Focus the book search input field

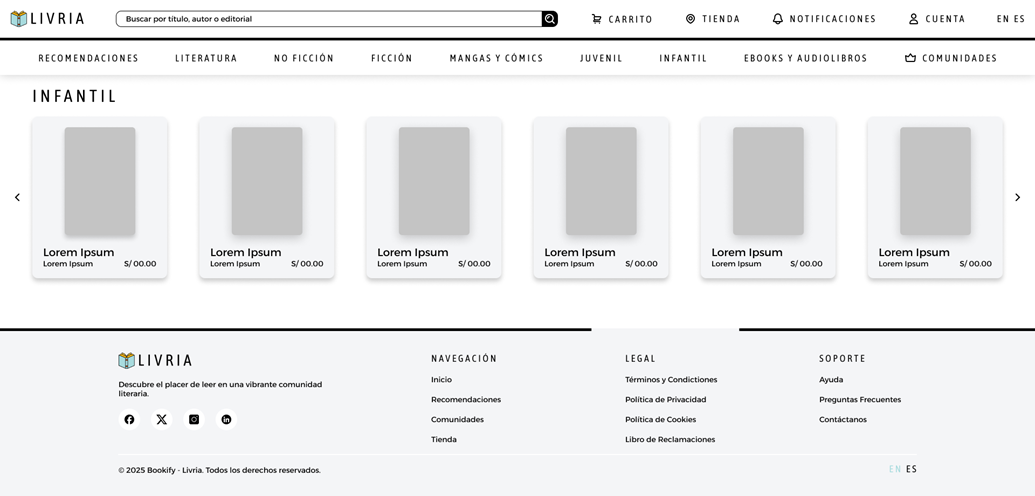[x=329, y=19]
